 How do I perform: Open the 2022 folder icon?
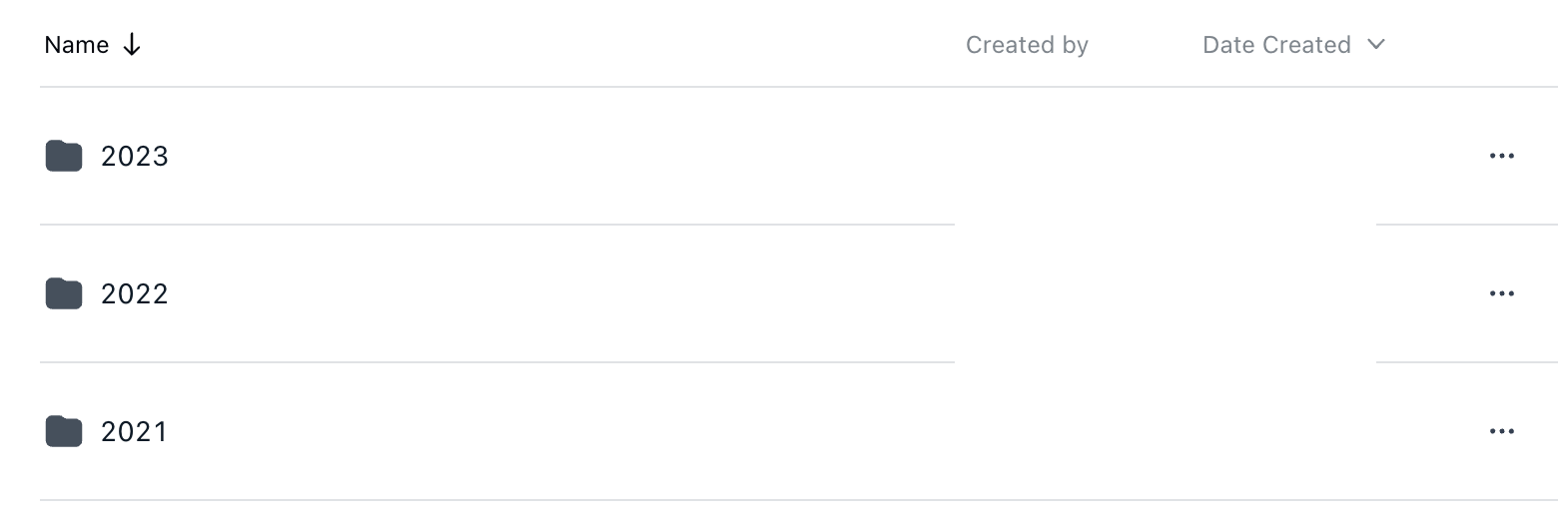pyautogui.click(x=64, y=293)
